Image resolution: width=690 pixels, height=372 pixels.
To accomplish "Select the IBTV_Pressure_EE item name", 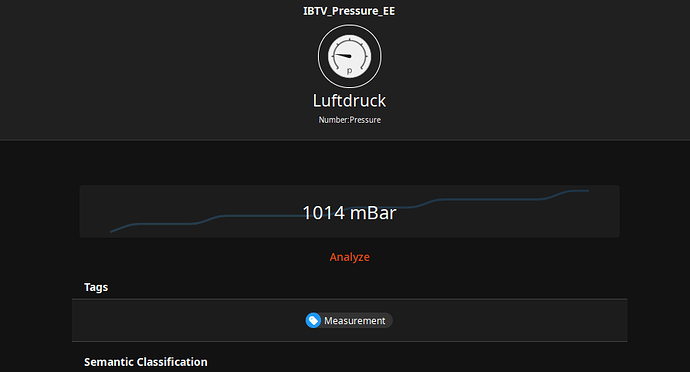I will tap(349, 11).
